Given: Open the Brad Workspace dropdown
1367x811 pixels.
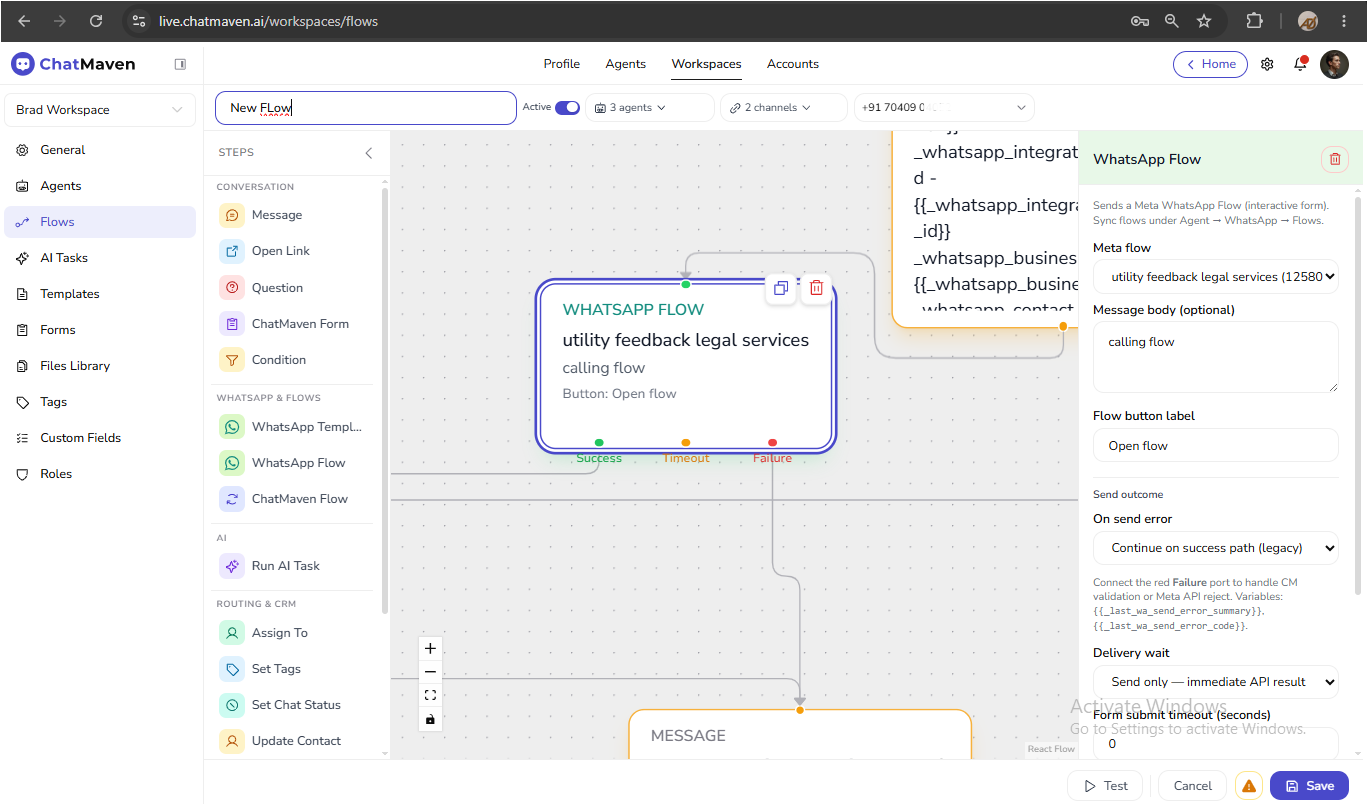Looking at the screenshot, I should (x=100, y=110).
